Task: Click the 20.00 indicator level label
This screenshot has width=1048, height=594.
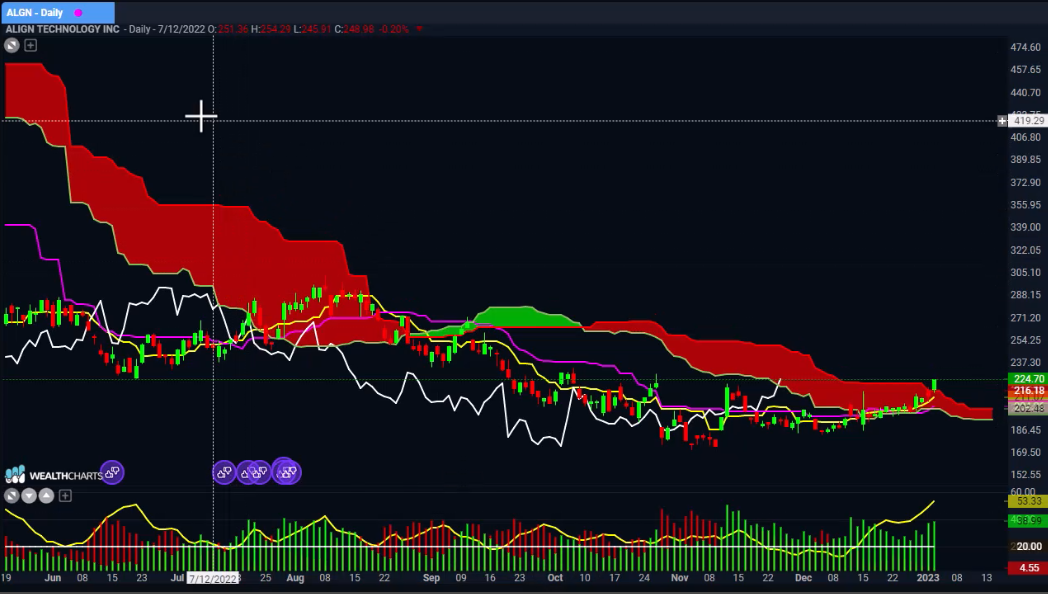Action: tap(1028, 547)
